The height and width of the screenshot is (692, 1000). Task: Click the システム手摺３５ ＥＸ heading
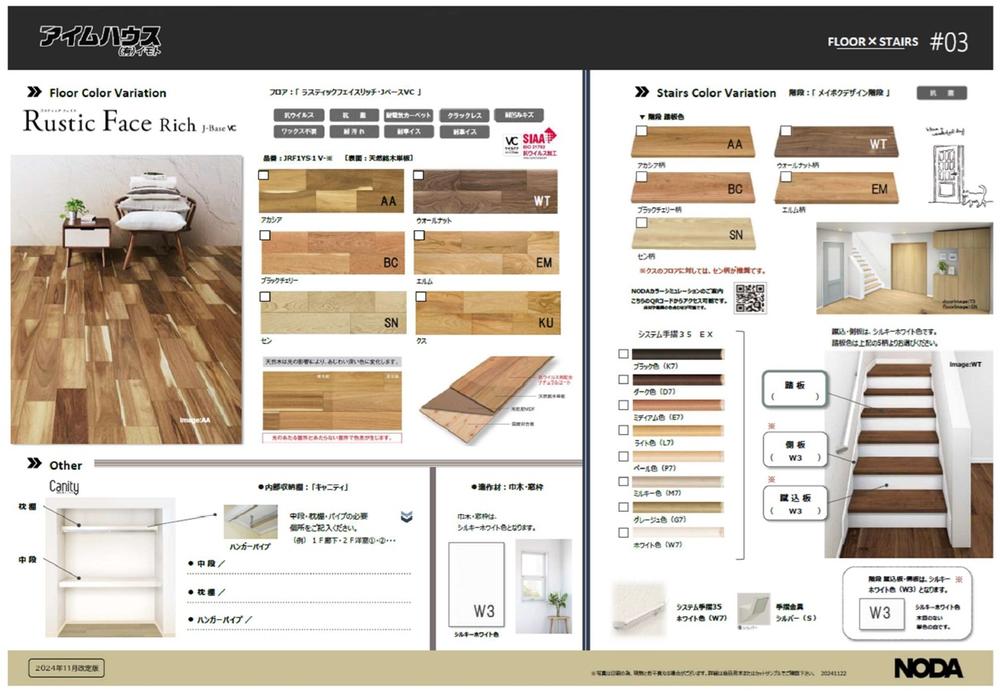[675, 334]
